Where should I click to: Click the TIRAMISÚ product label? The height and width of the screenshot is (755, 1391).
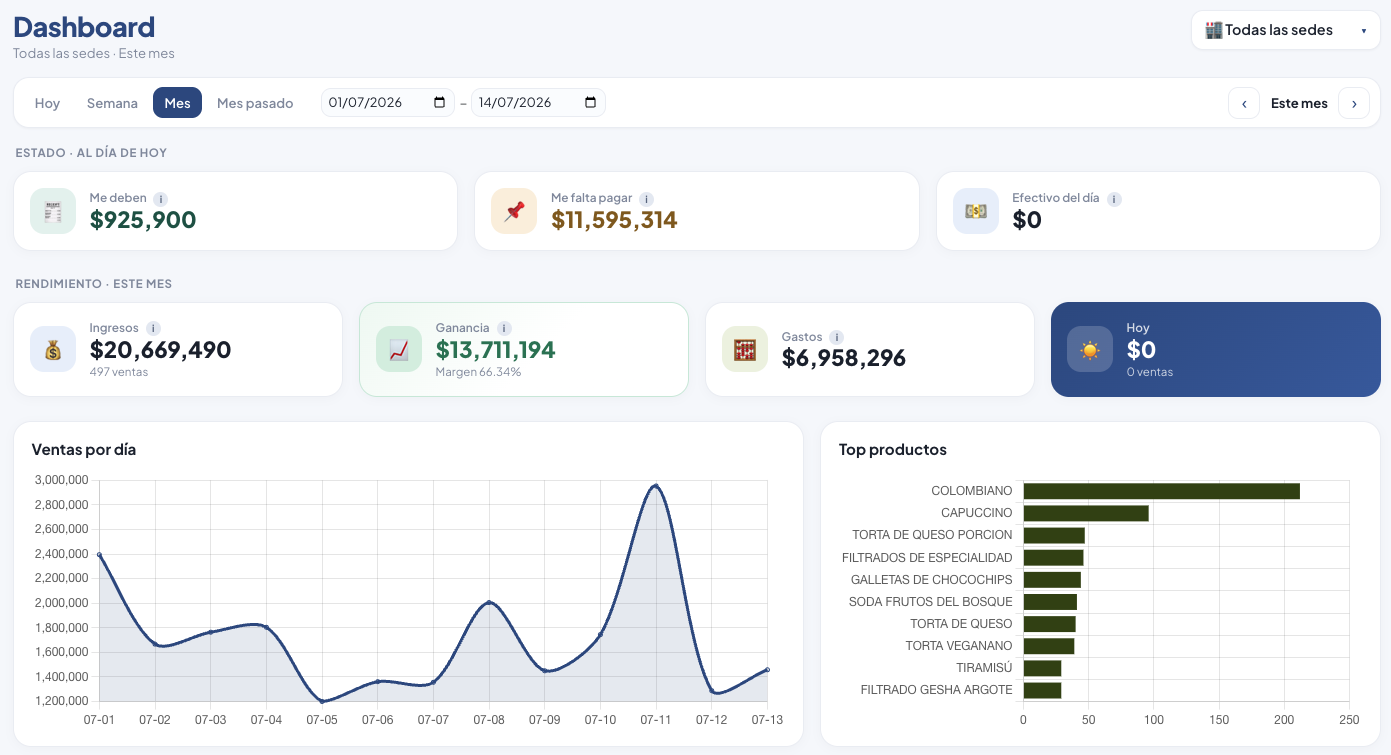tap(984, 668)
